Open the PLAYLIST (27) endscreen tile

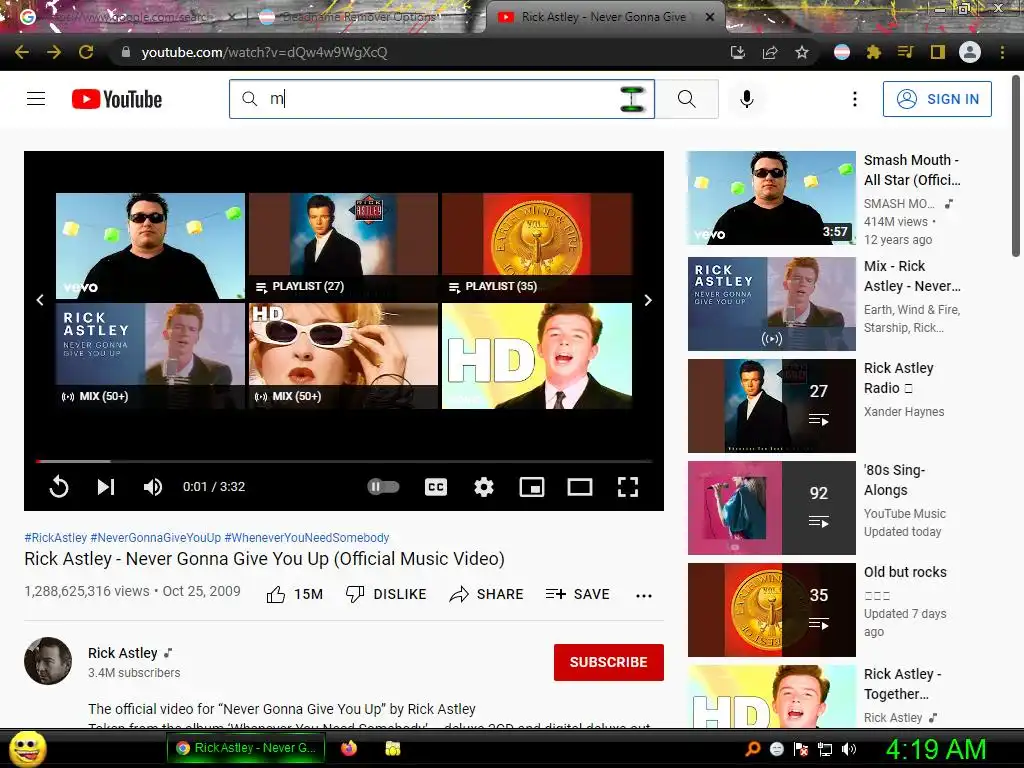[344, 246]
